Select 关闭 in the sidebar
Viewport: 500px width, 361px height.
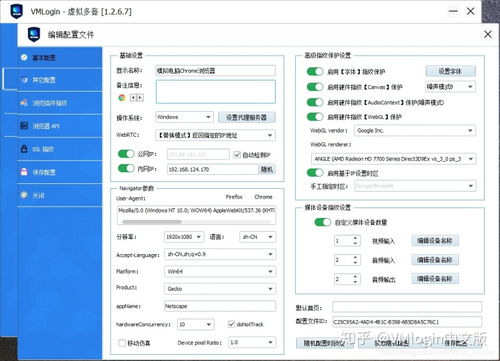pos(60,195)
